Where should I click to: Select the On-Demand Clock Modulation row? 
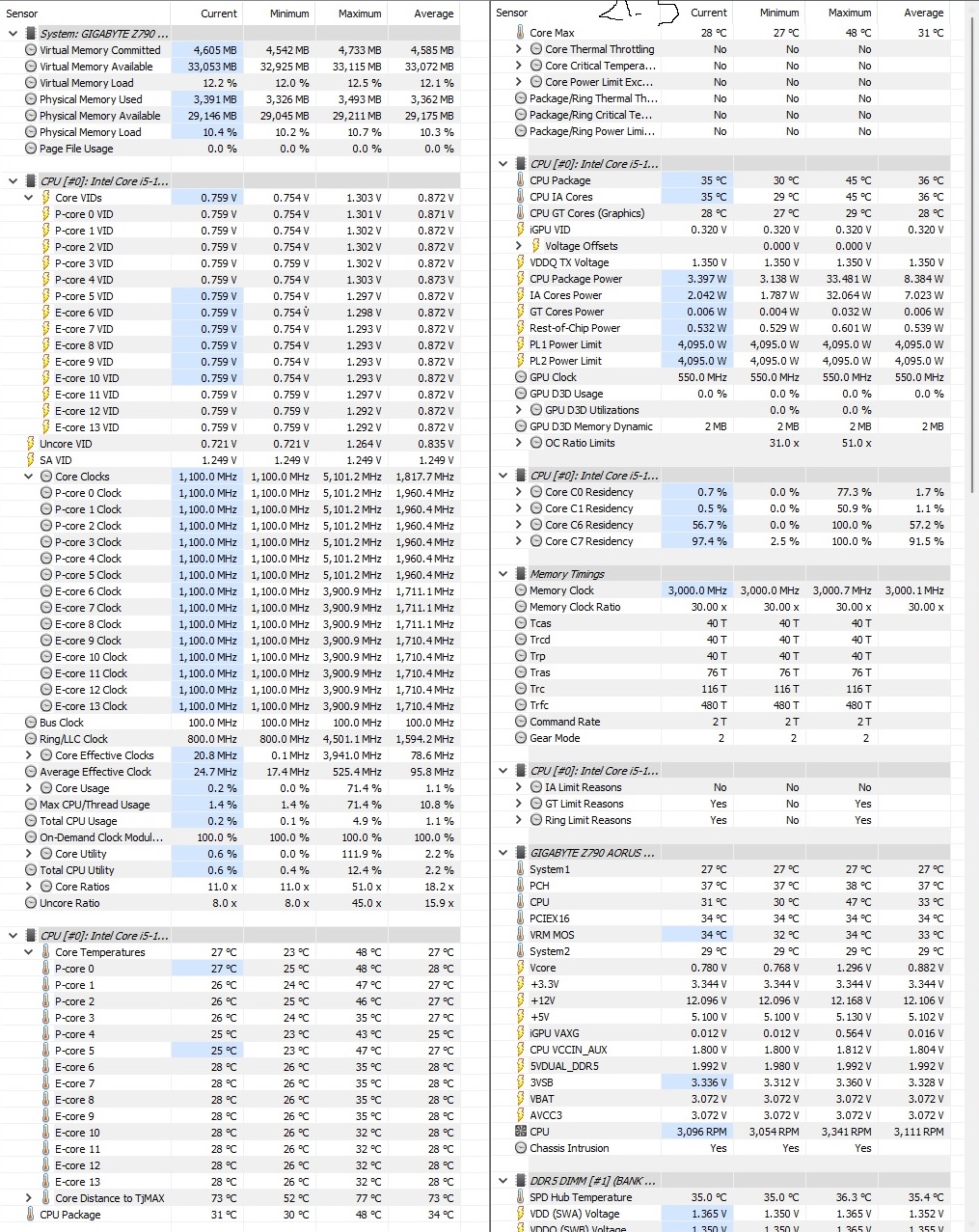pyautogui.click(x=230, y=837)
